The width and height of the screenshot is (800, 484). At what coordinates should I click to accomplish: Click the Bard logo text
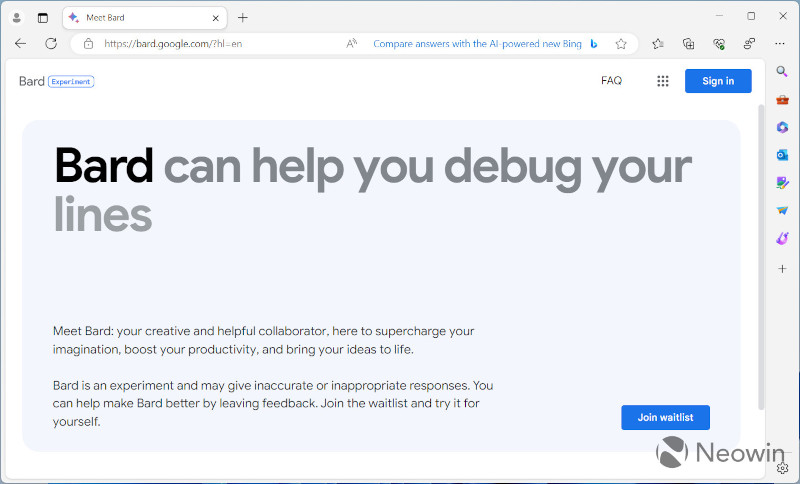32,81
